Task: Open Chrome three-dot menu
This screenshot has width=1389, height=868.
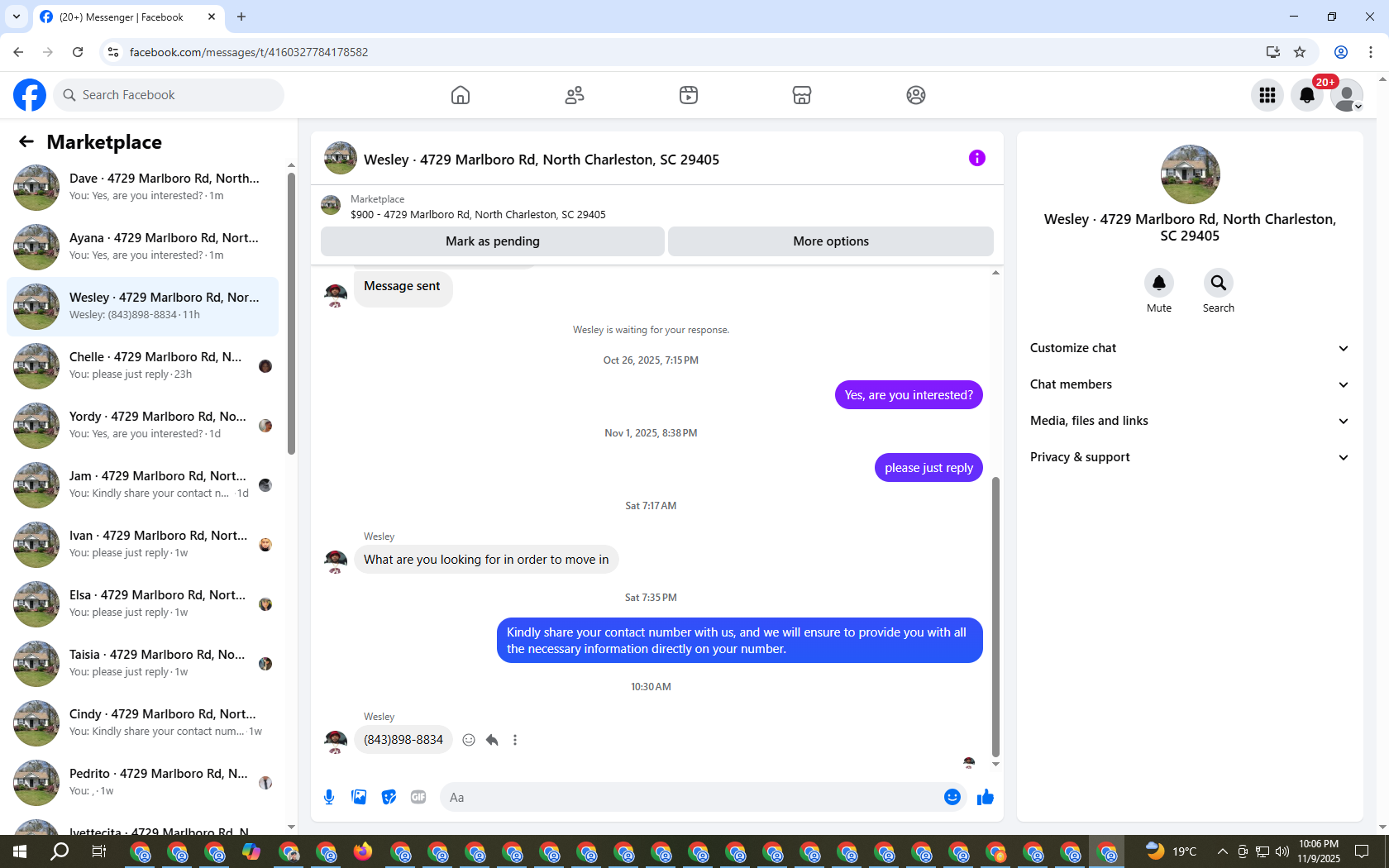Action: (x=1371, y=52)
